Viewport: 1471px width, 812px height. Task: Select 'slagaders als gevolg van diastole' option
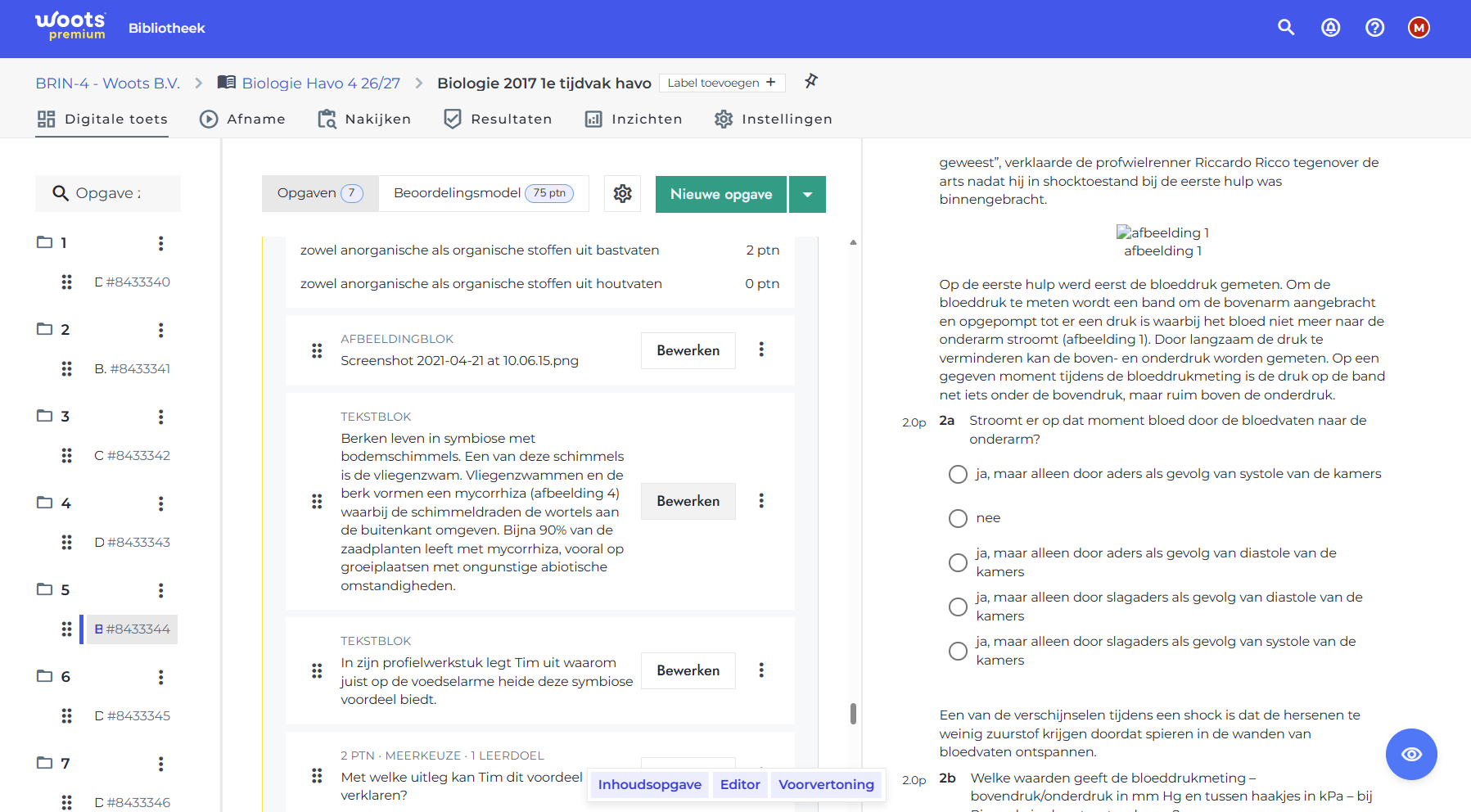958,607
